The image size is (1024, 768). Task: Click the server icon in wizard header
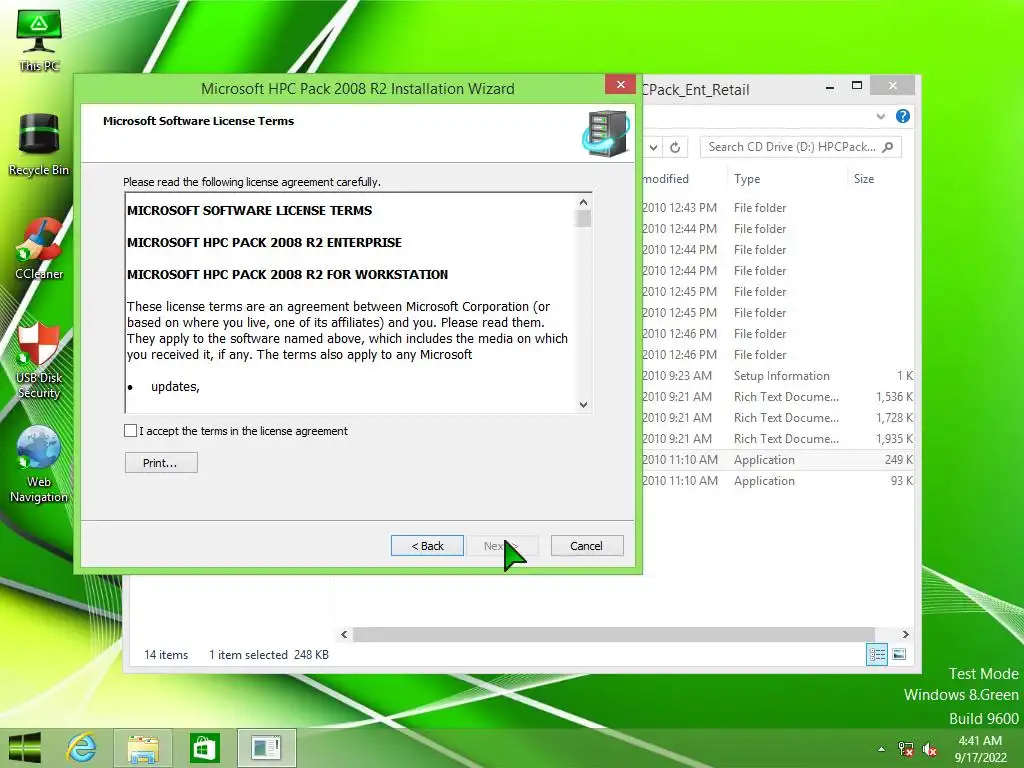[605, 133]
